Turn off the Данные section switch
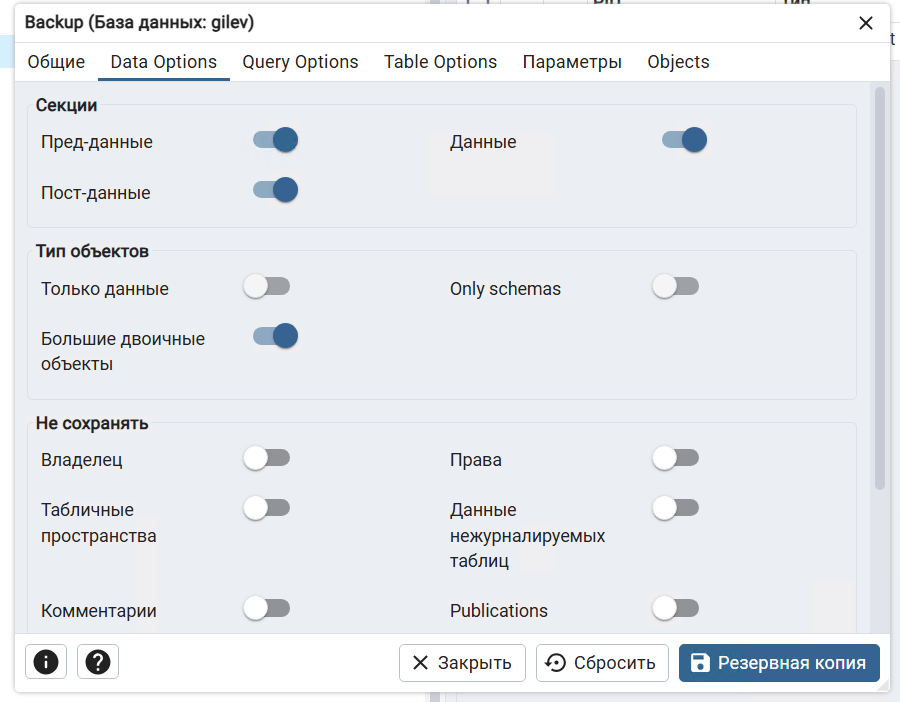Screen dimensions: 900x702 684,140
